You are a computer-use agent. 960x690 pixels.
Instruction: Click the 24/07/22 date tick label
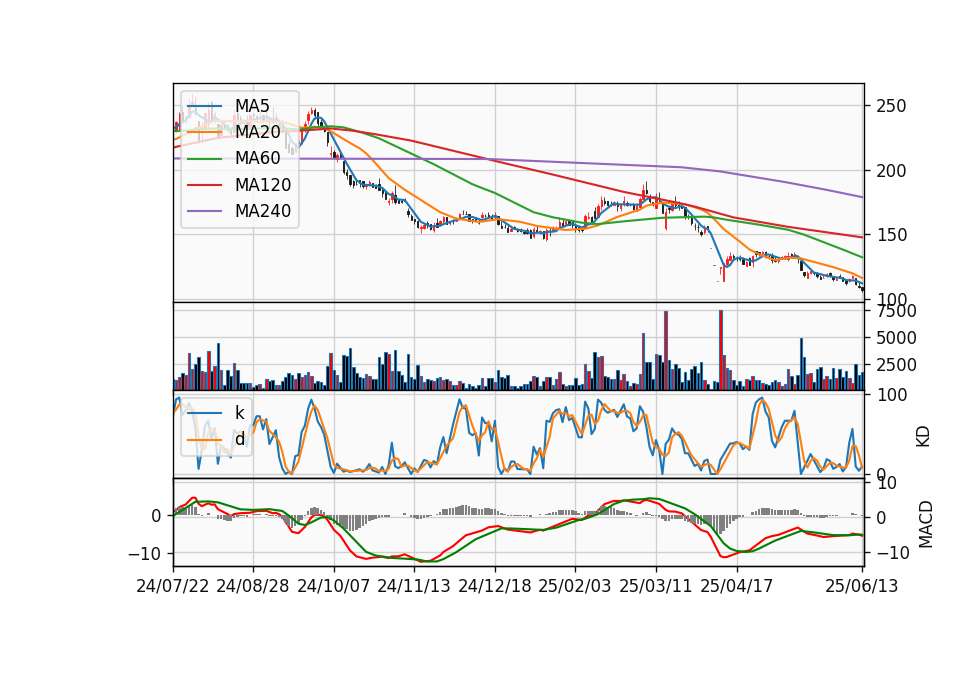click(173, 586)
